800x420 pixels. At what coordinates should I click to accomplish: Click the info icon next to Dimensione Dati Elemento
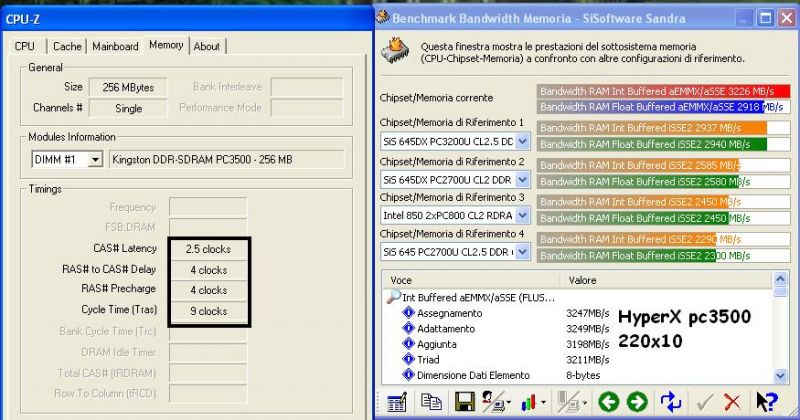(408, 375)
